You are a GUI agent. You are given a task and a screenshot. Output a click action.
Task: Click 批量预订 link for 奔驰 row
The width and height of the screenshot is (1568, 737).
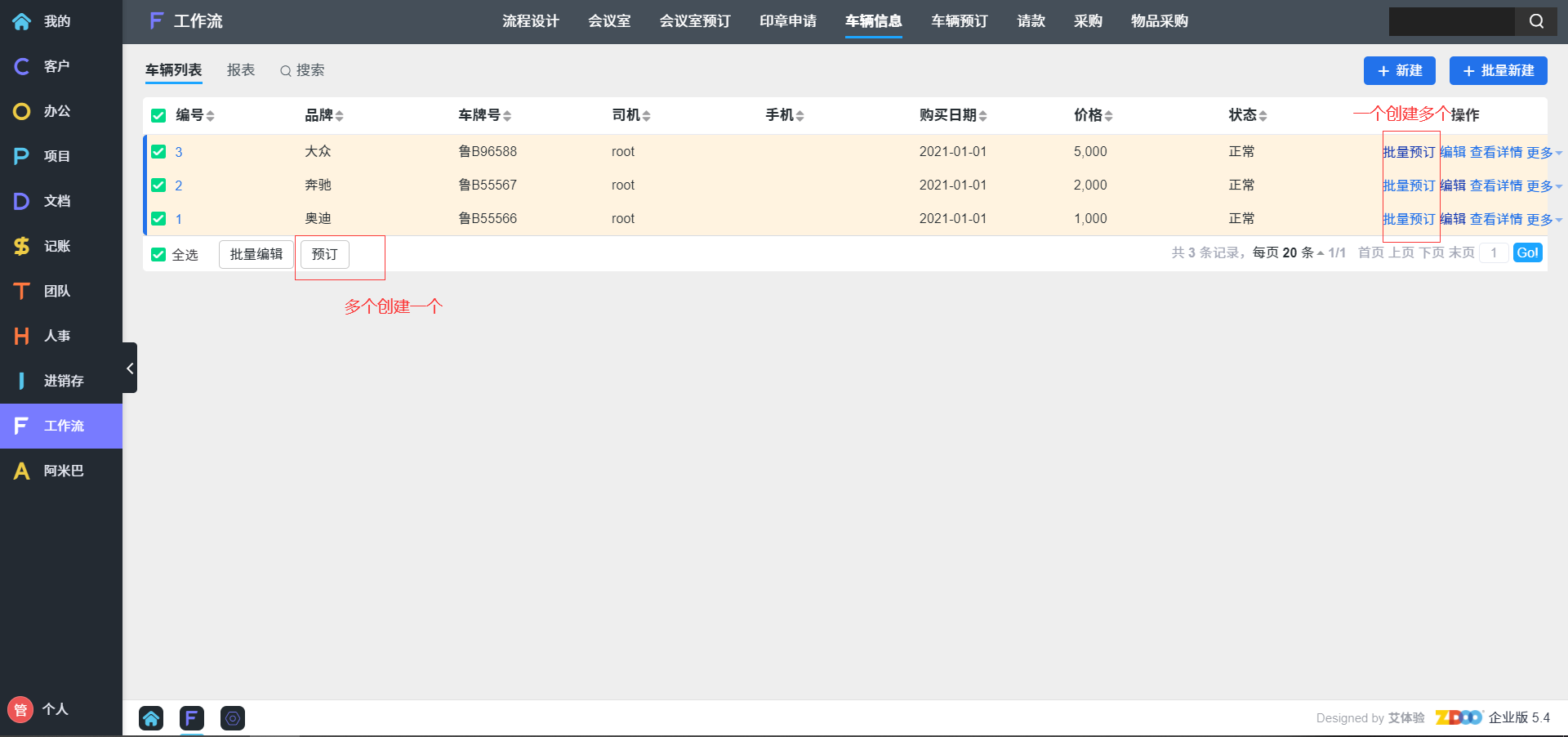pyautogui.click(x=1409, y=186)
